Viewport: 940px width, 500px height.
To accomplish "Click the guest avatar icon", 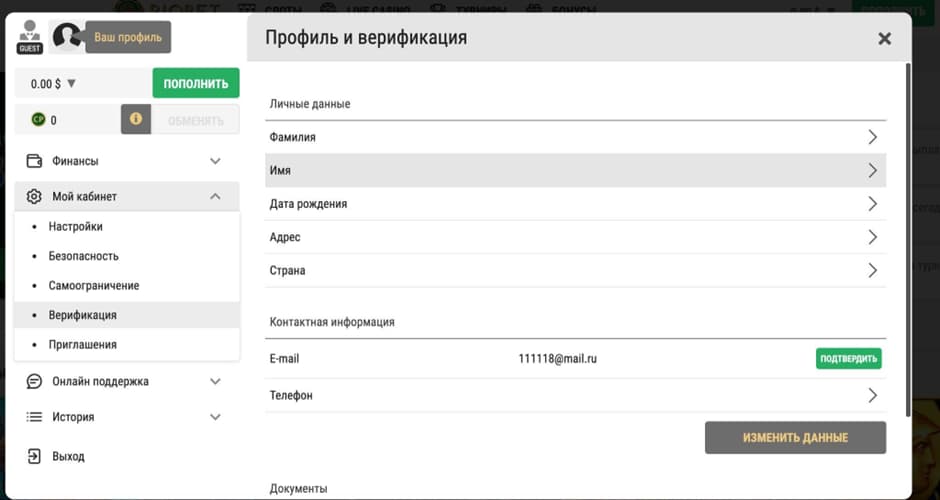I will tap(30, 36).
